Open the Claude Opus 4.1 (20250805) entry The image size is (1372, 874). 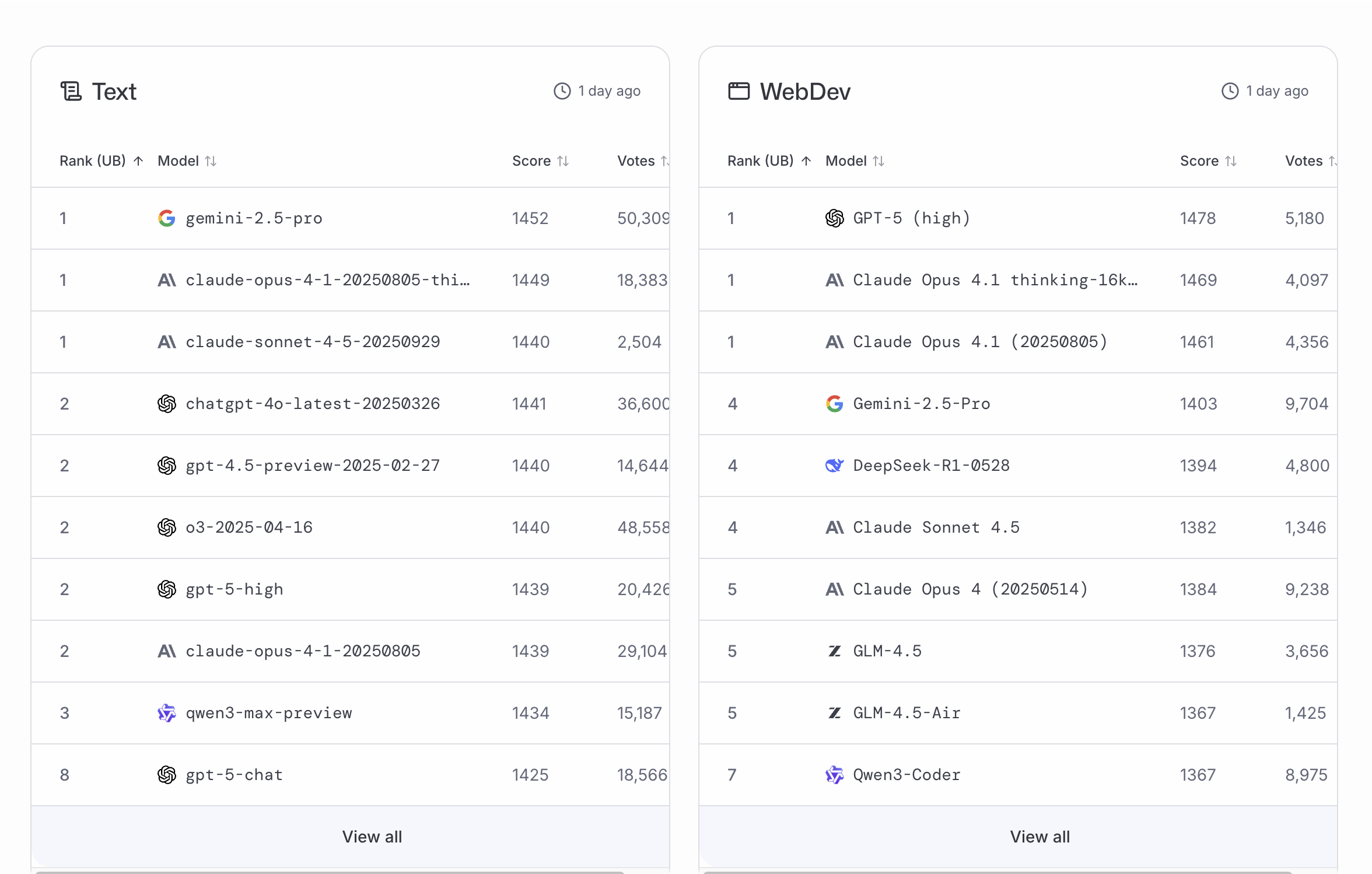tap(980, 342)
